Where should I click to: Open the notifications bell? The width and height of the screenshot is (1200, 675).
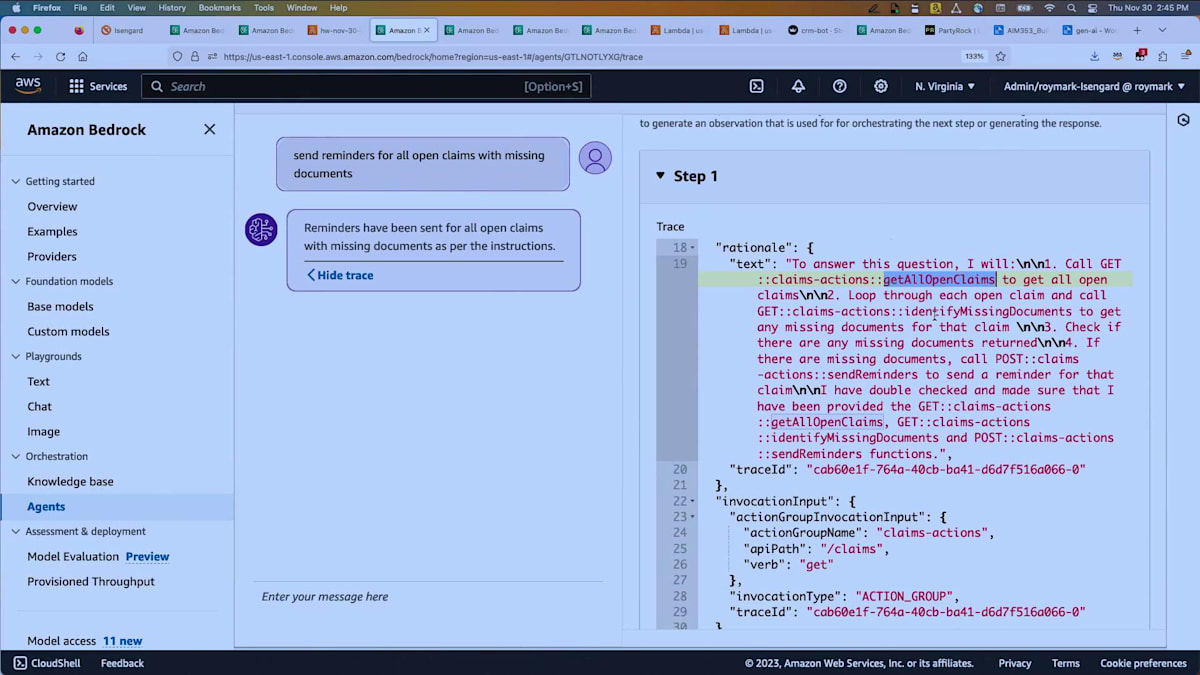(x=798, y=86)
